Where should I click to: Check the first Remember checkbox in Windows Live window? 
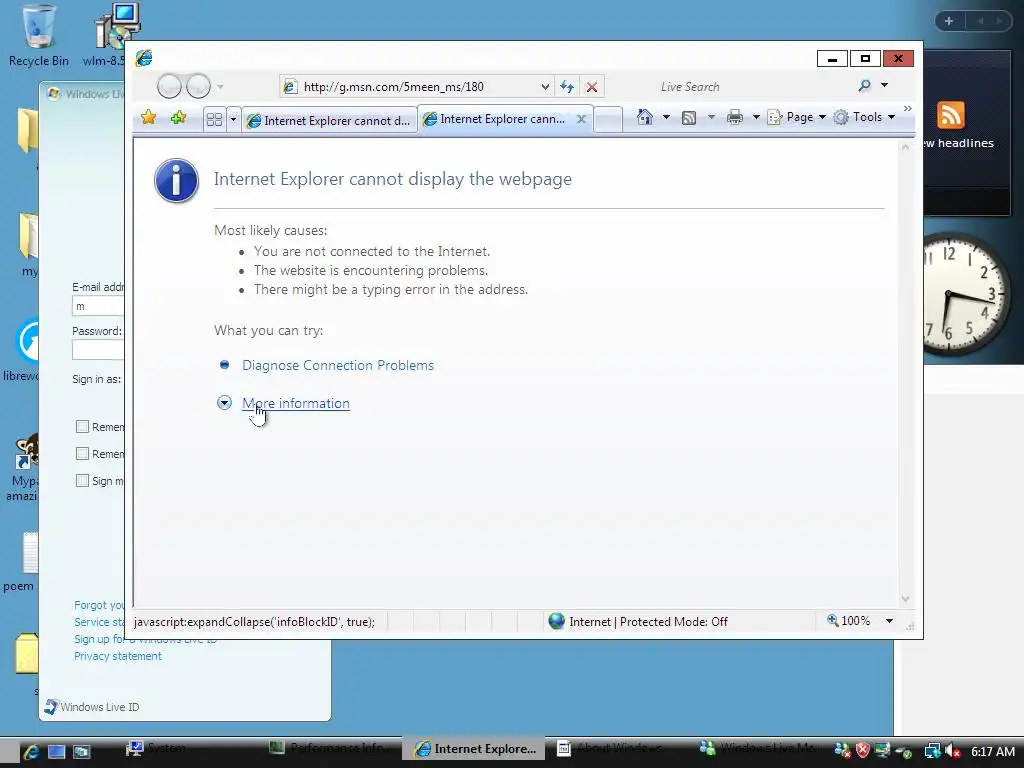(x=82, y=426)
